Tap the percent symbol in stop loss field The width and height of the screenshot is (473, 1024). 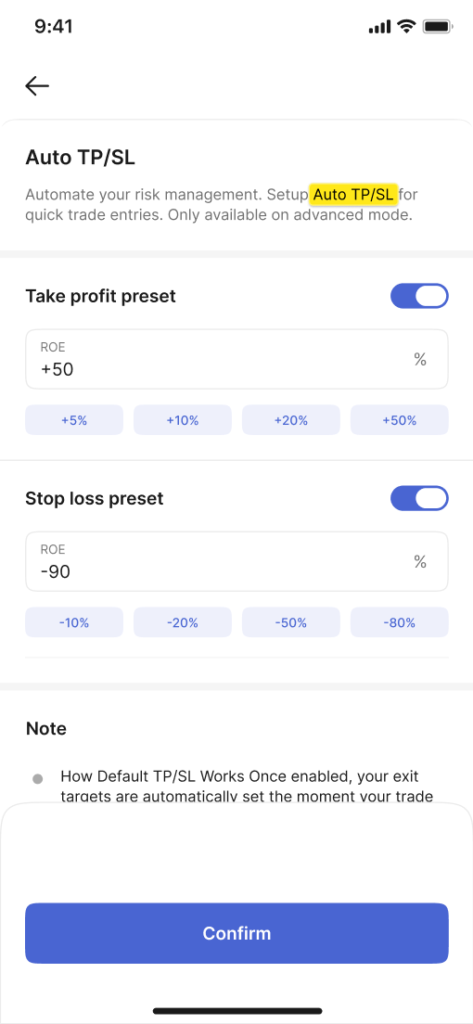[420, 562]
